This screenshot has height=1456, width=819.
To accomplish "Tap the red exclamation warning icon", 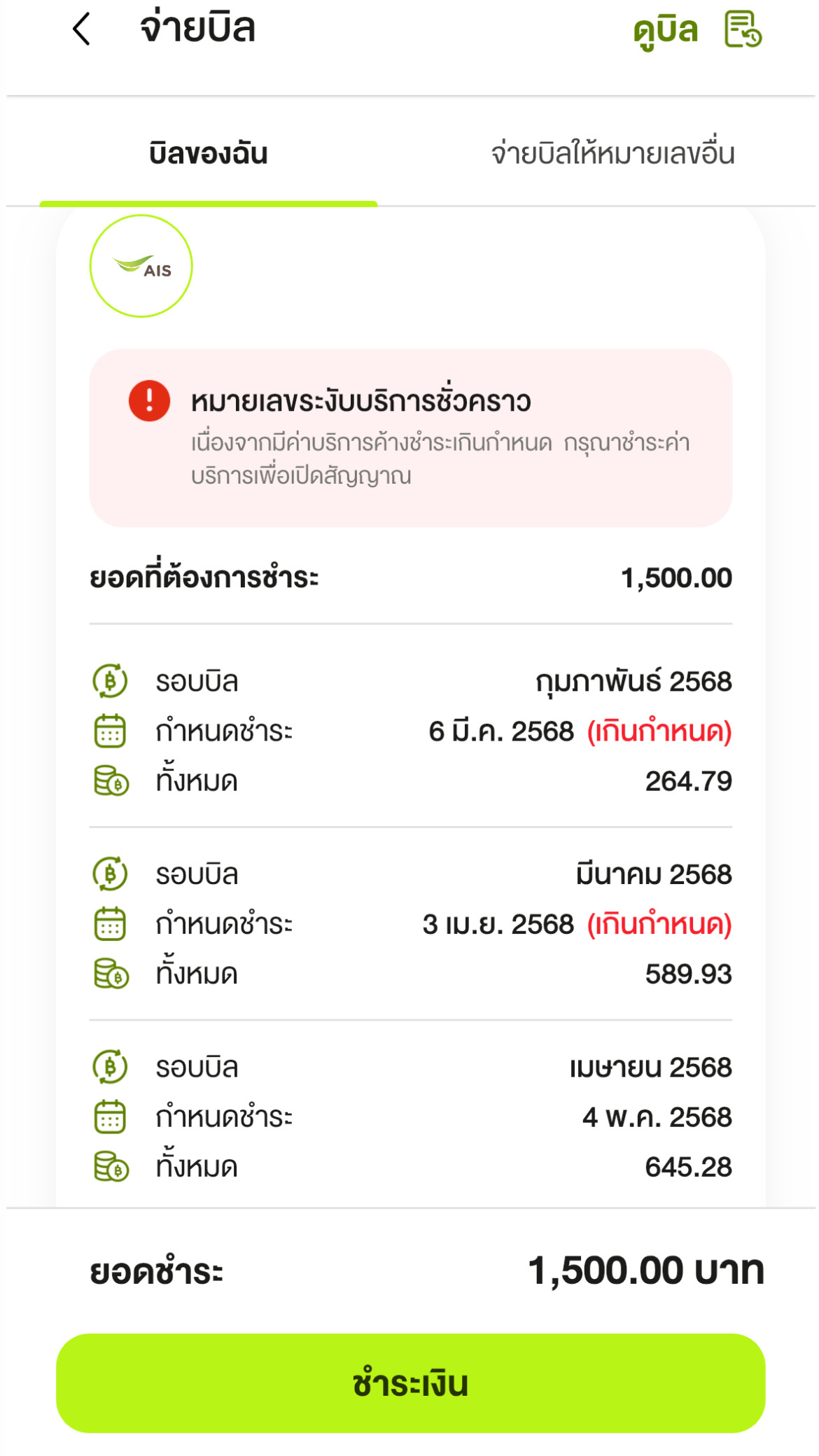I will 149,400.
